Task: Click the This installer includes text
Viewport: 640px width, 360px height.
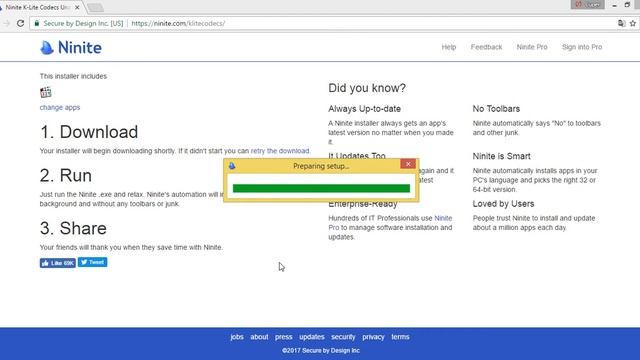Action: (73, 76)
